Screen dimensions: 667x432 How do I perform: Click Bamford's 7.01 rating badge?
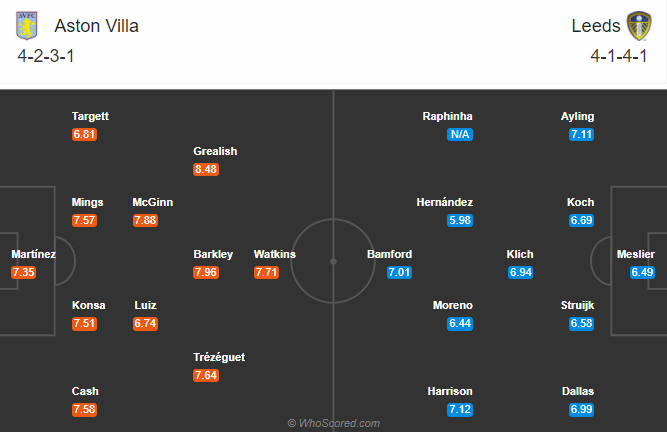point(399,272)
